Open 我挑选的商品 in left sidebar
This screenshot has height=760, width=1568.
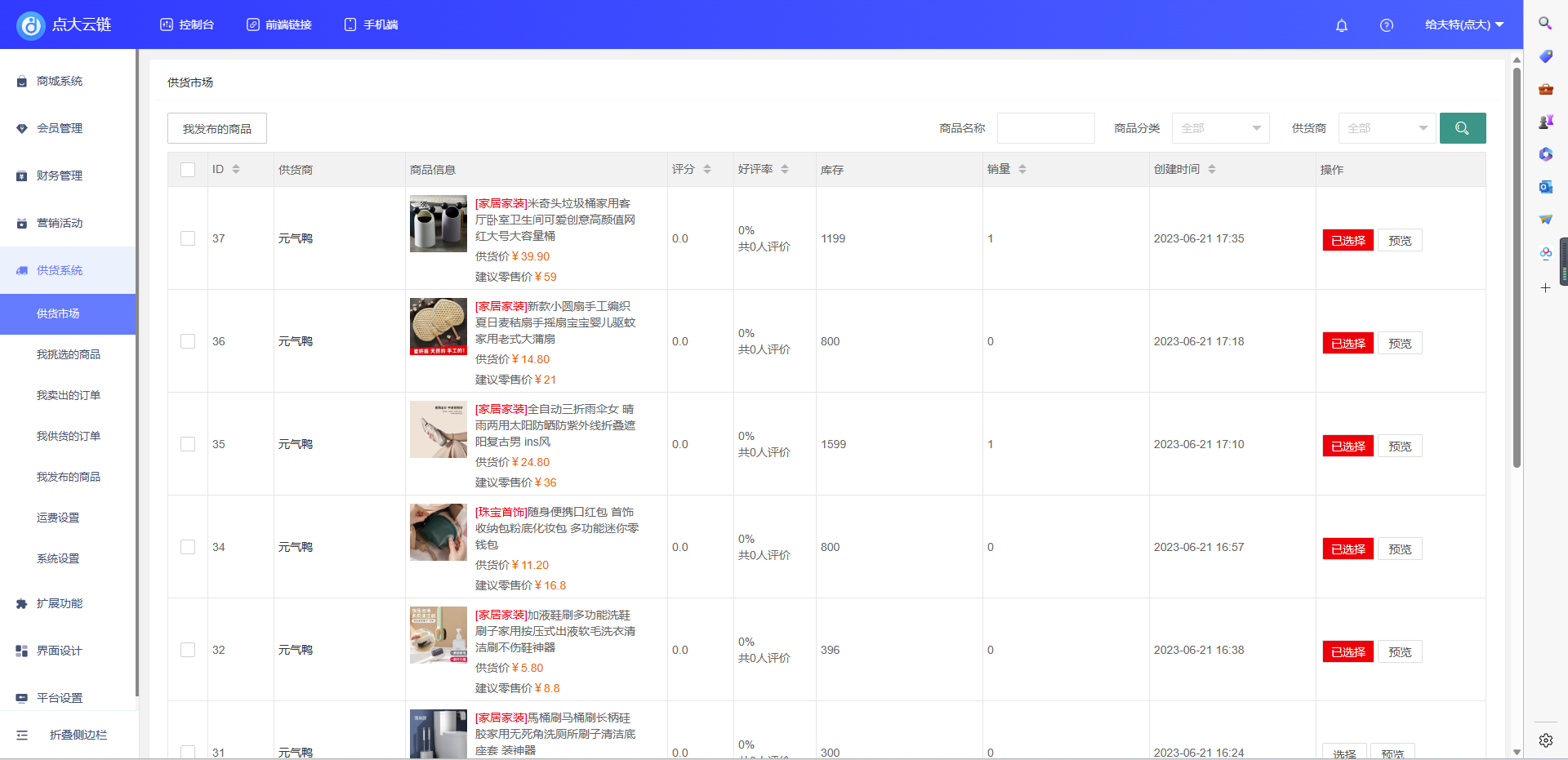pyautogui.click(x=68, y=353)
